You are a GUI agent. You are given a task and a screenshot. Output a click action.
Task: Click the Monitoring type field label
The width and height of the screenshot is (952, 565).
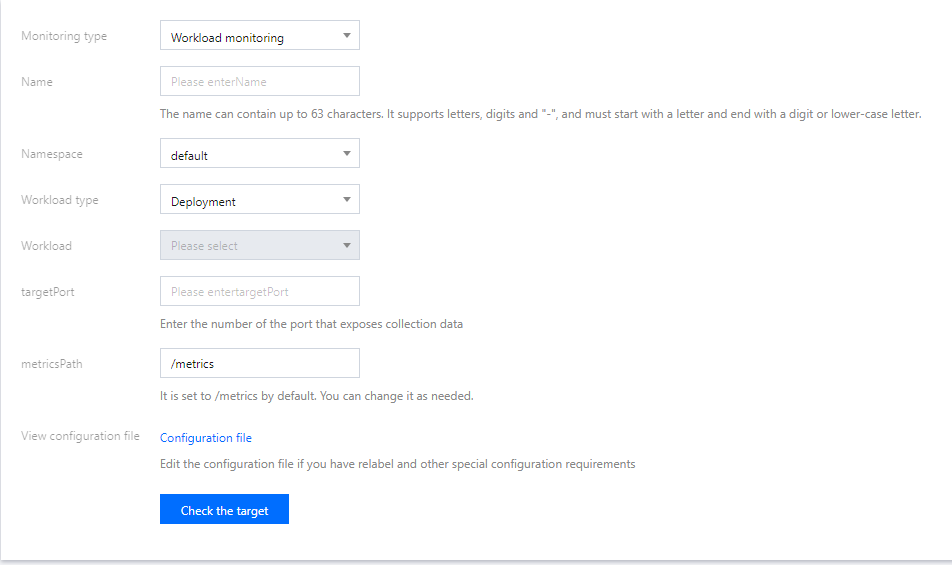click(x=64, y=36)
